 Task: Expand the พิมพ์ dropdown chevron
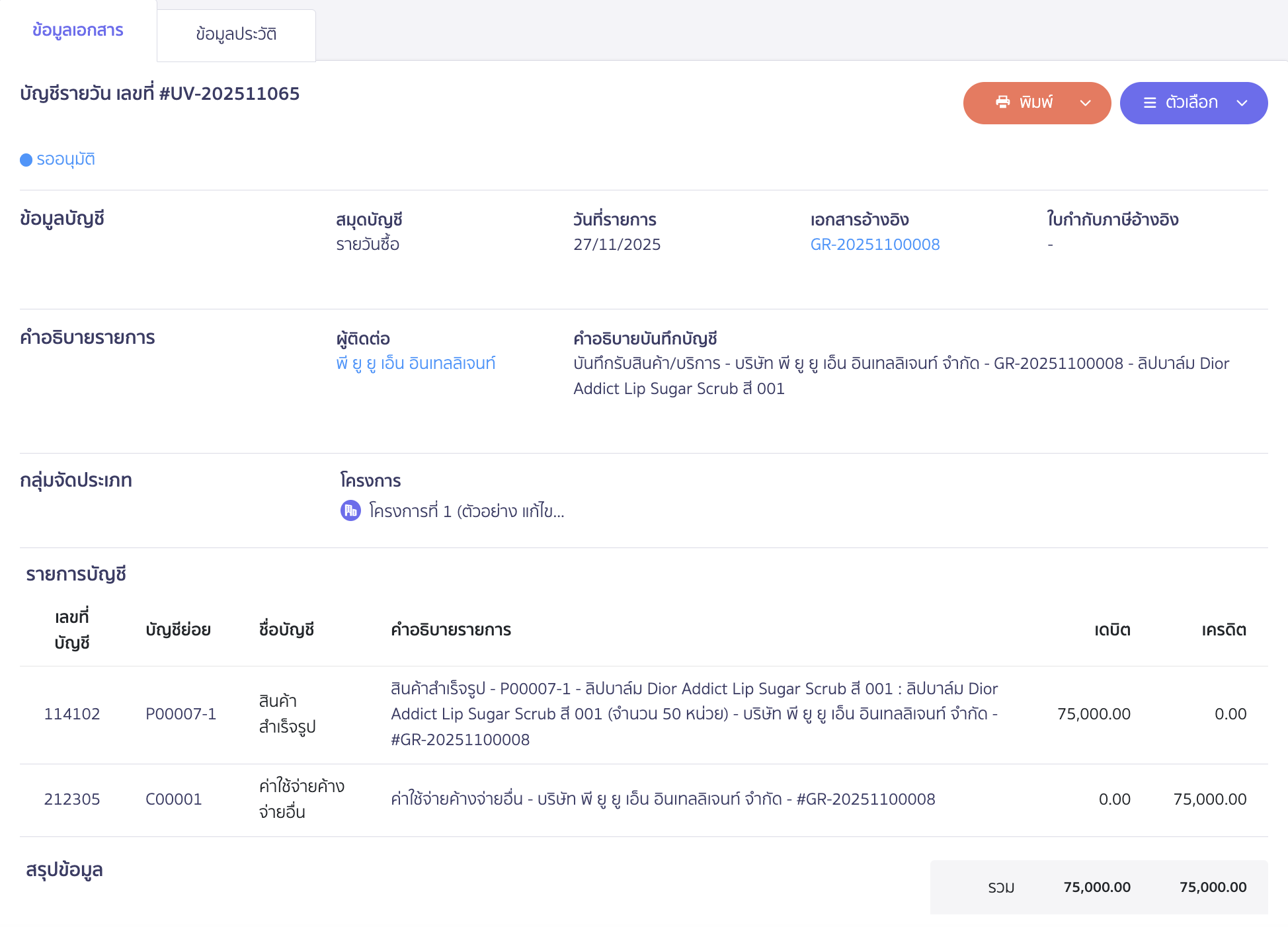pyautogui.click(x=1085, y=102)
